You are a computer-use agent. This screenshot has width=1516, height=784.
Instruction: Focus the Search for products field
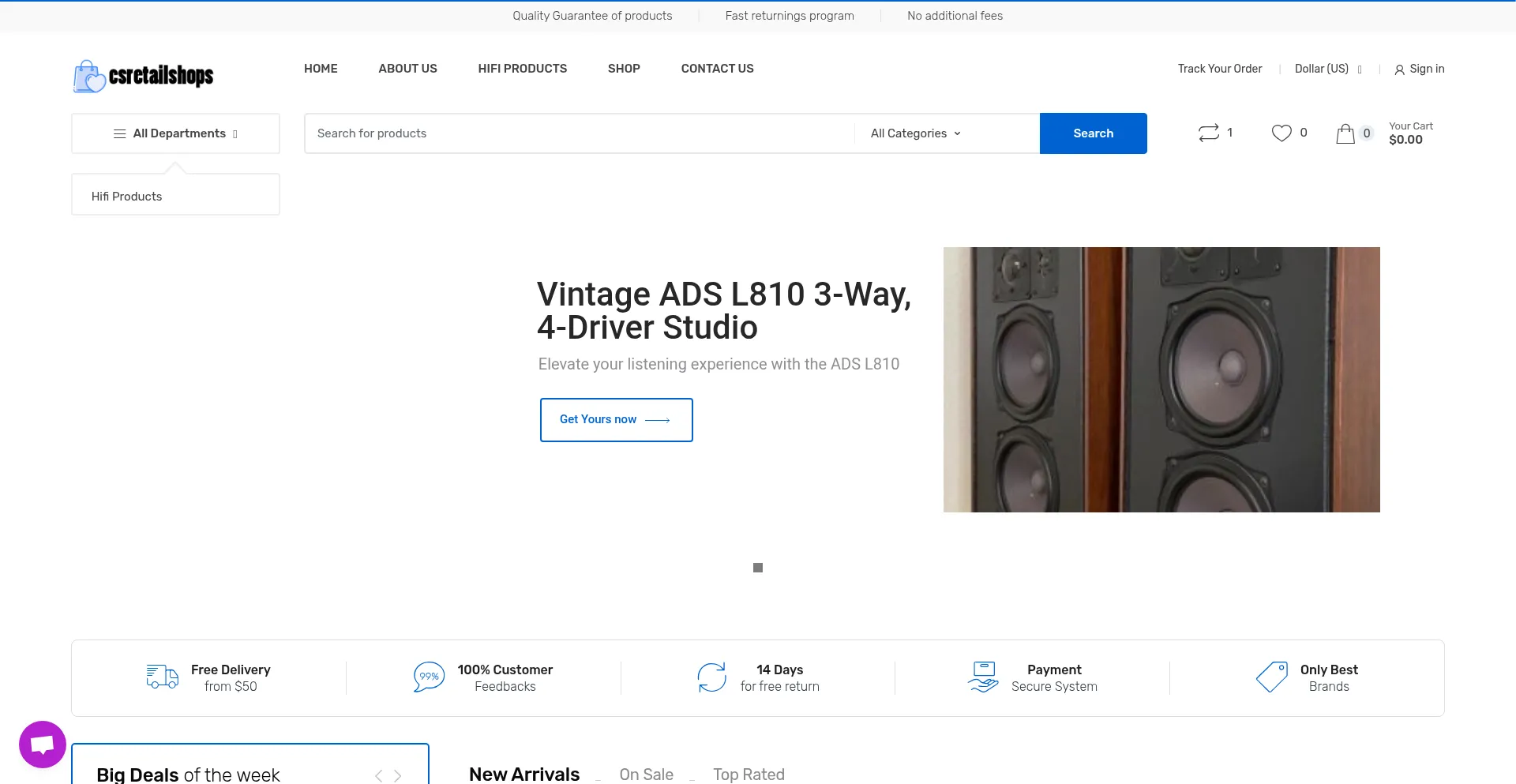580,133
